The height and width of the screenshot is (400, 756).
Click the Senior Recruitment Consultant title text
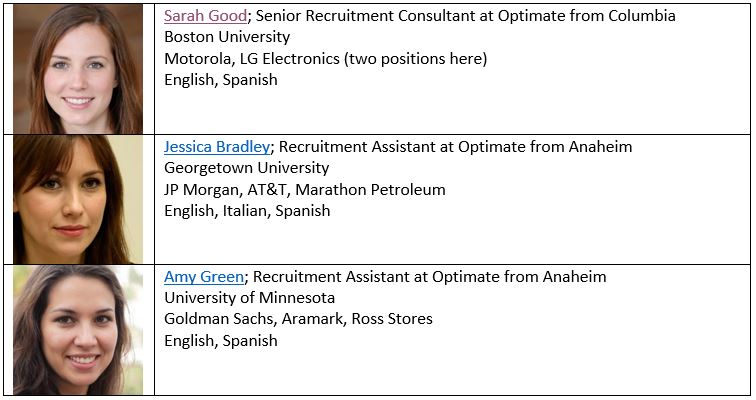pos(342,16)
